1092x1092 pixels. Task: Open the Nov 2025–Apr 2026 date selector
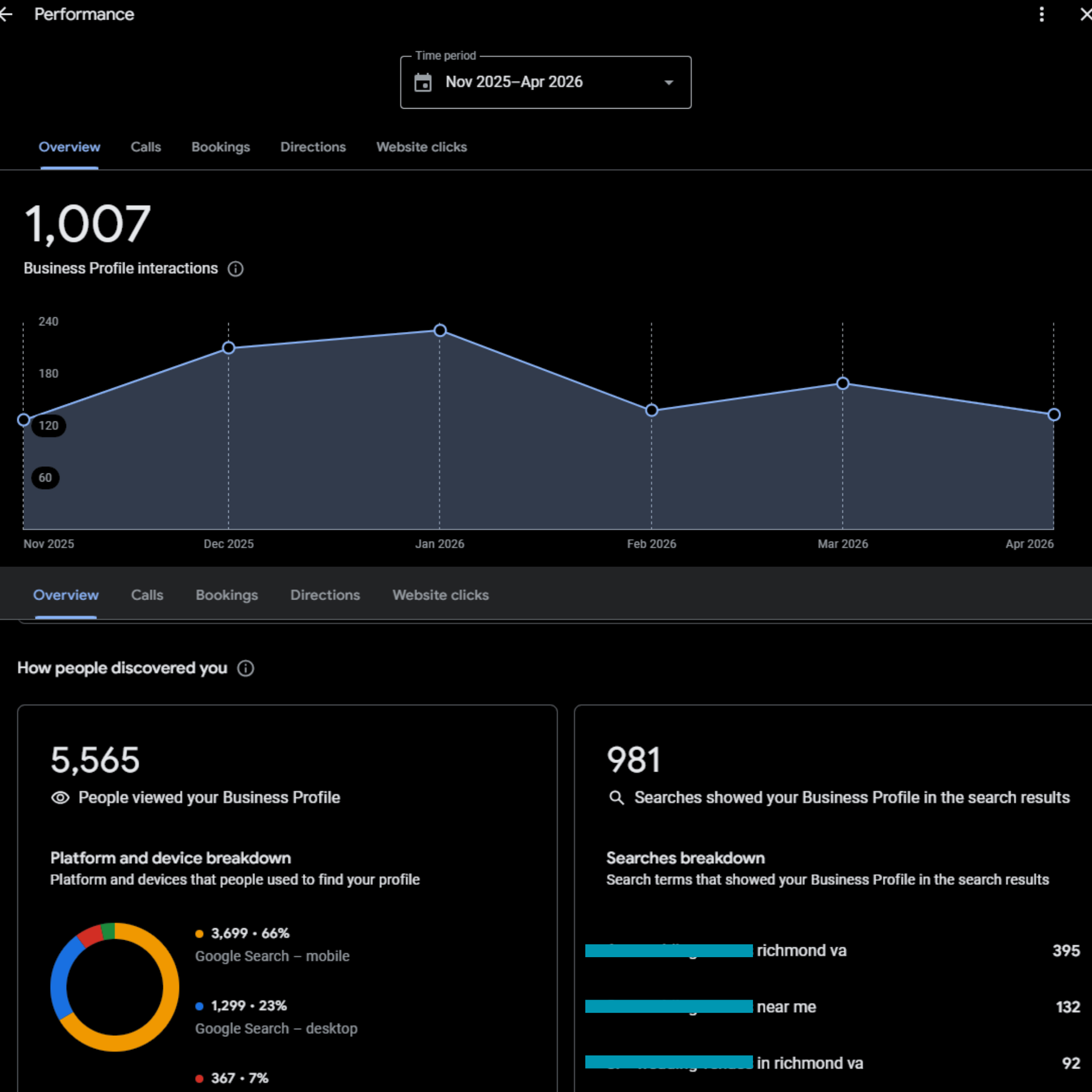tap(514, 82)
